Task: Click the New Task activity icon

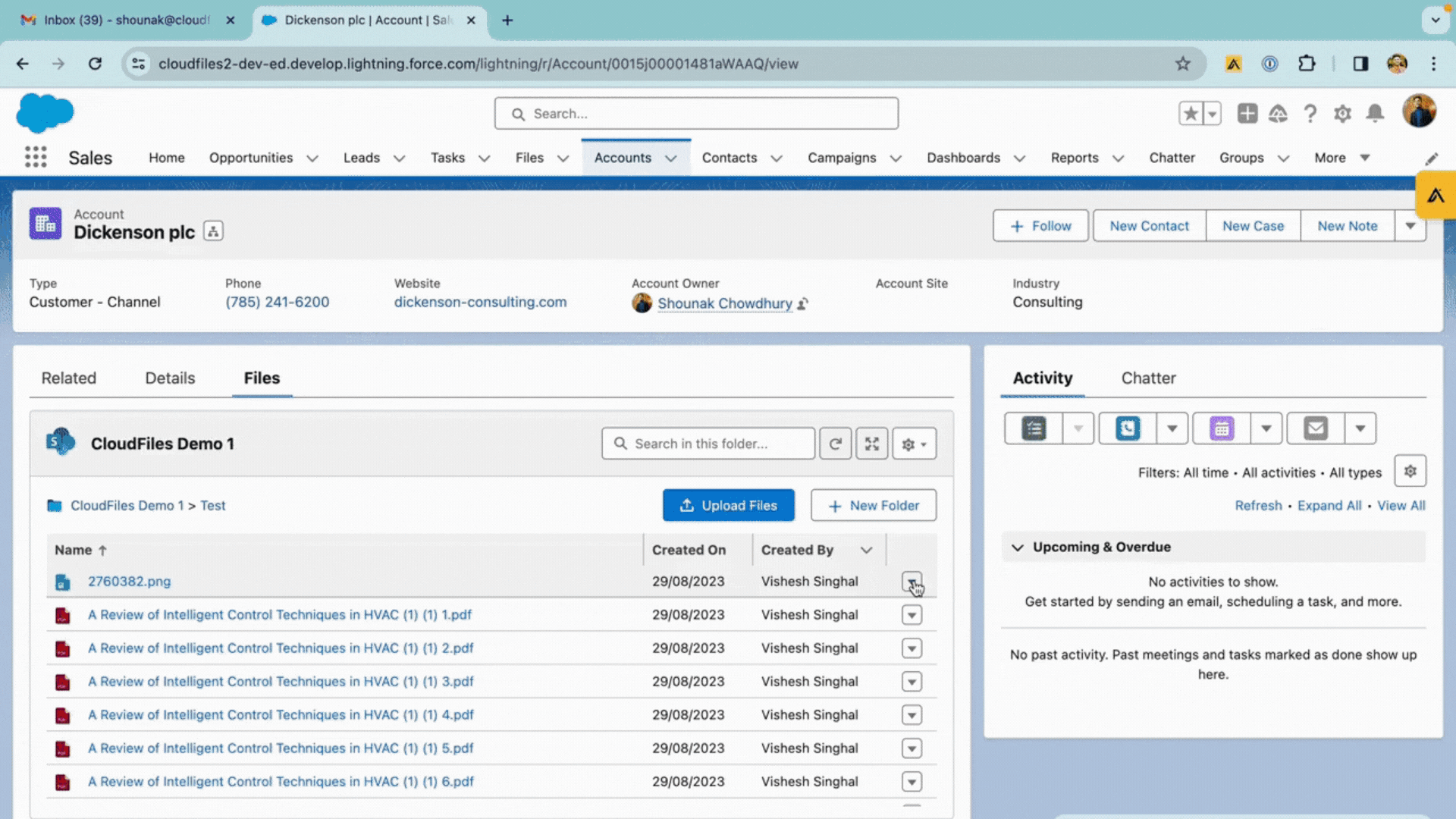Action: [x=1034, y=428]
